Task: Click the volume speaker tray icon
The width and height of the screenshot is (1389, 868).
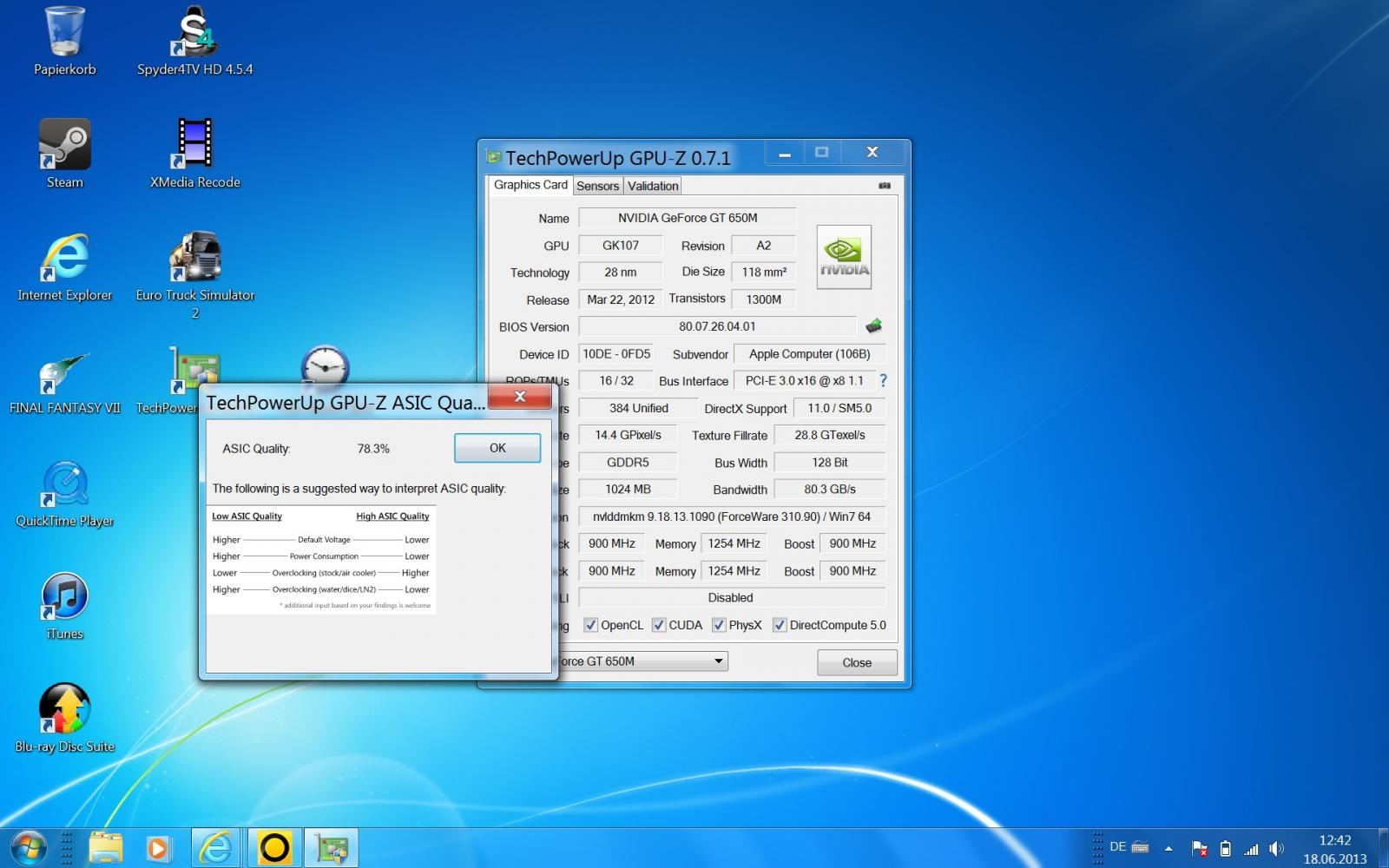Action: point(1275,849)
